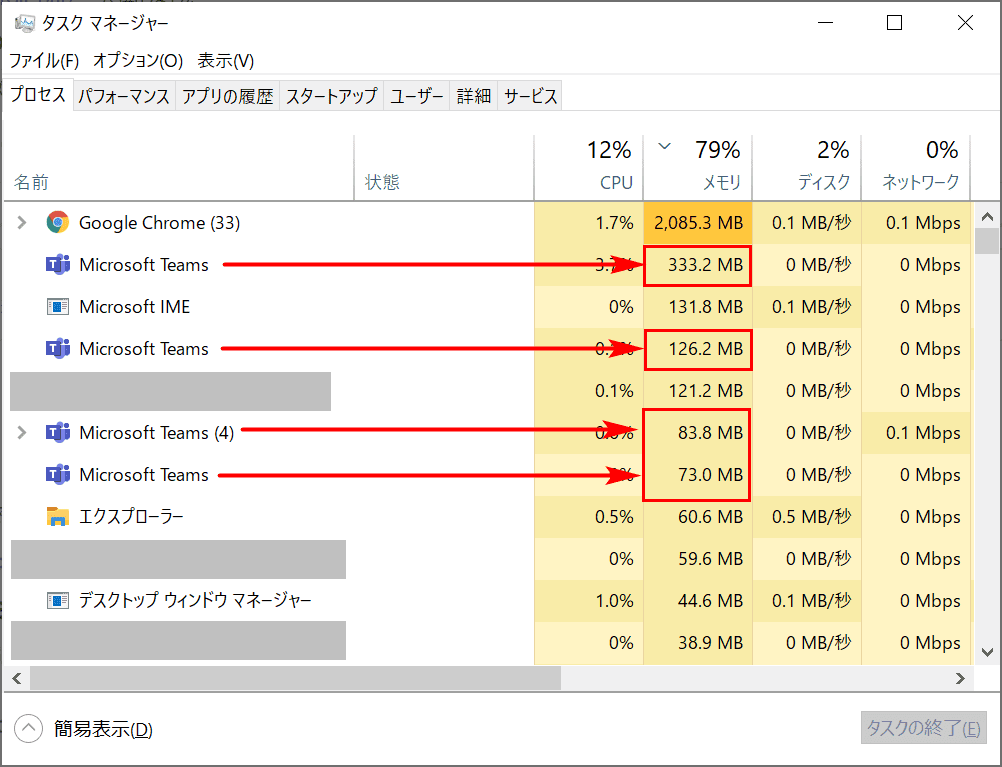Click the タスクの終了 button
The height and width of the screenshot is (767, 1002).
(923, 728)
